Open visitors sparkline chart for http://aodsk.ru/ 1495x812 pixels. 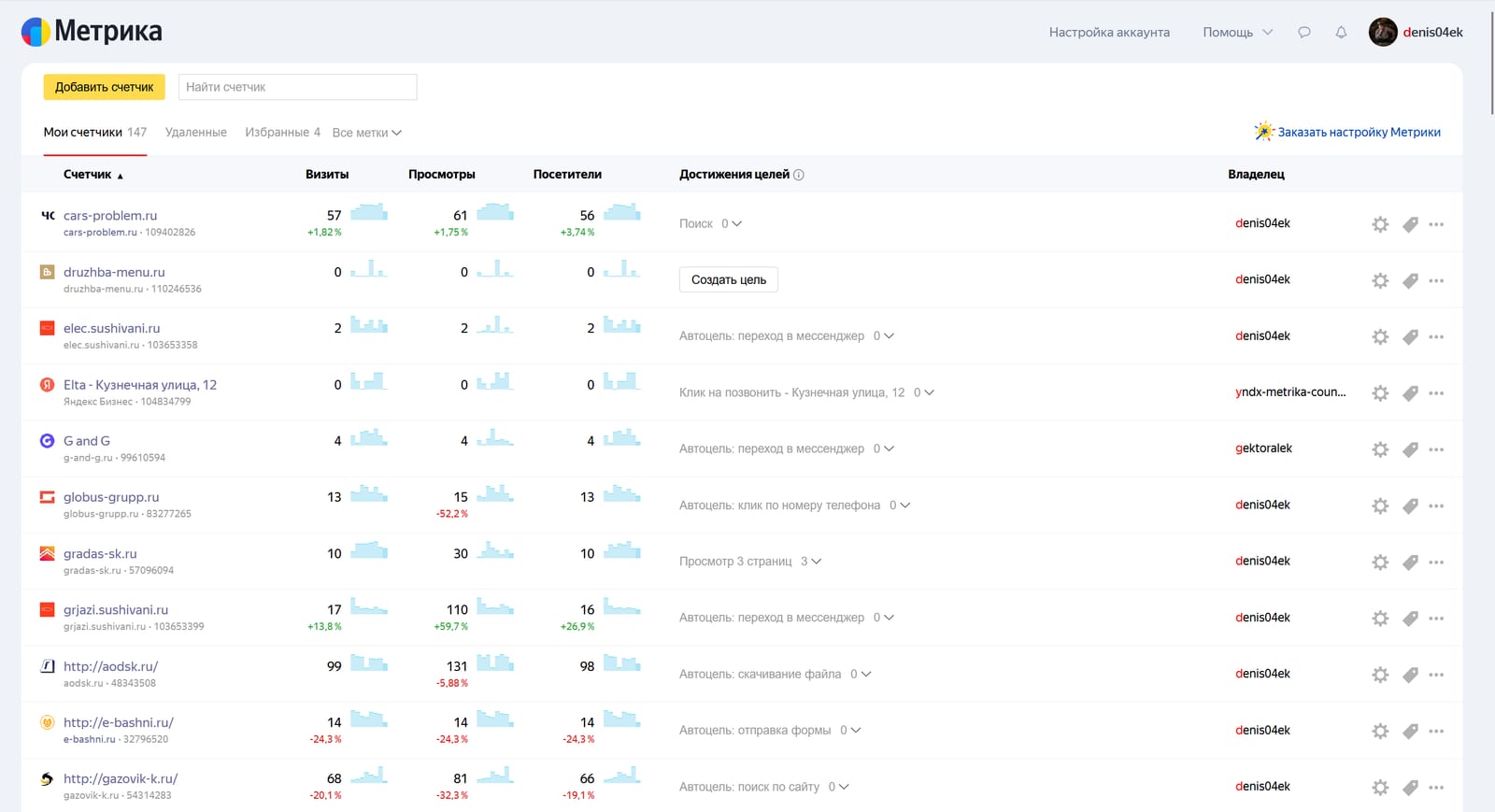point(621,663)
